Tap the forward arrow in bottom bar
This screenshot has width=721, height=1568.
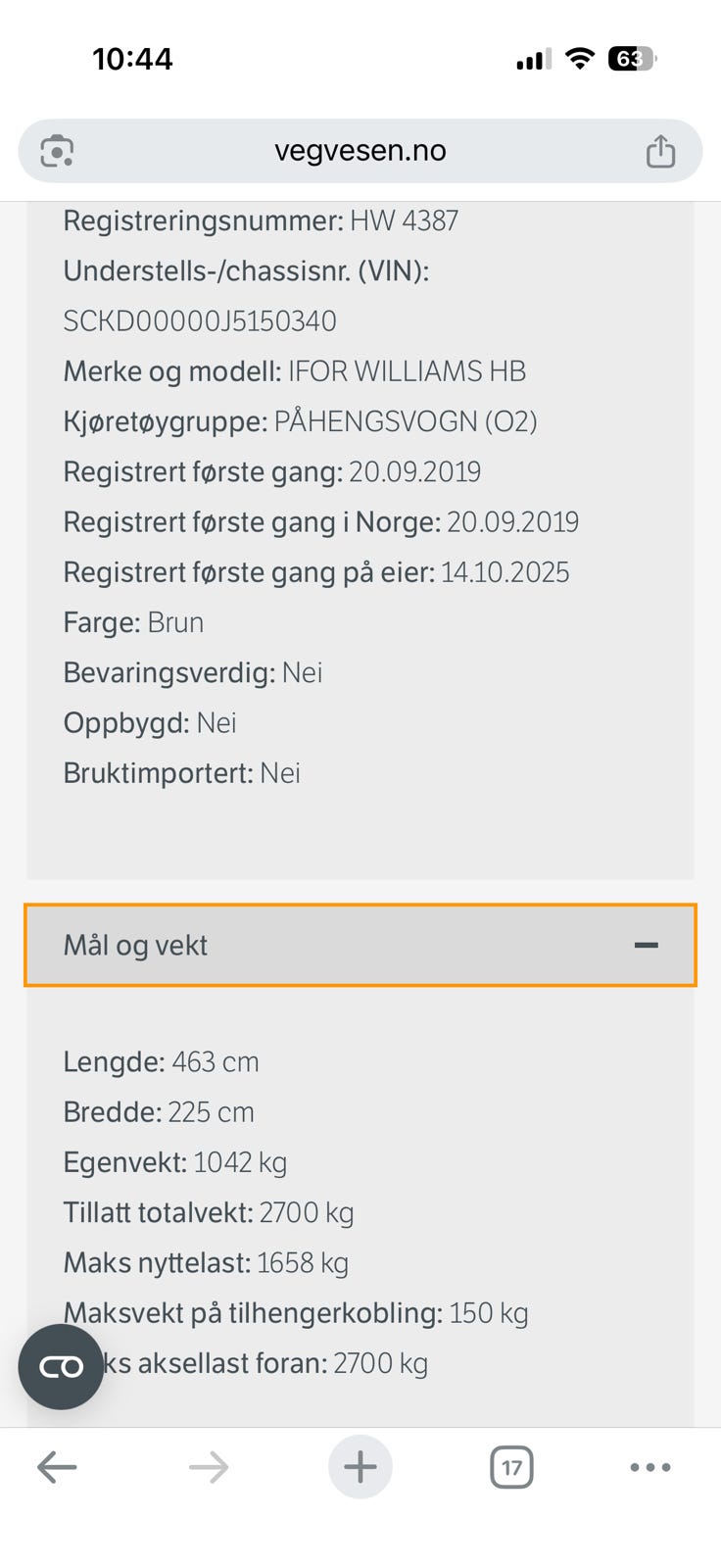pyautogui.click(x=209, y=1467)
